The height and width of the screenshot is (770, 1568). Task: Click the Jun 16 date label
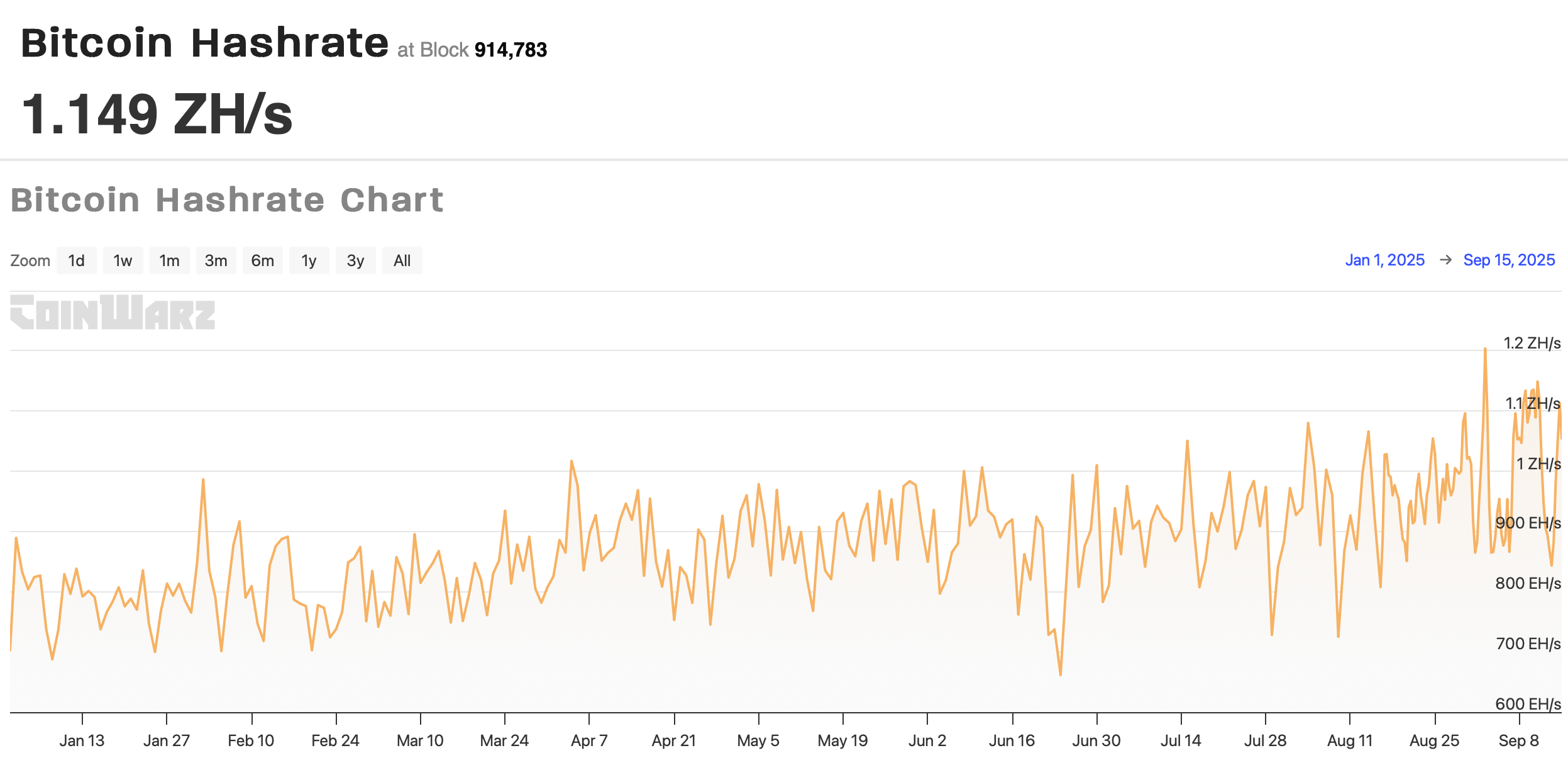(x=1012, y=740)
